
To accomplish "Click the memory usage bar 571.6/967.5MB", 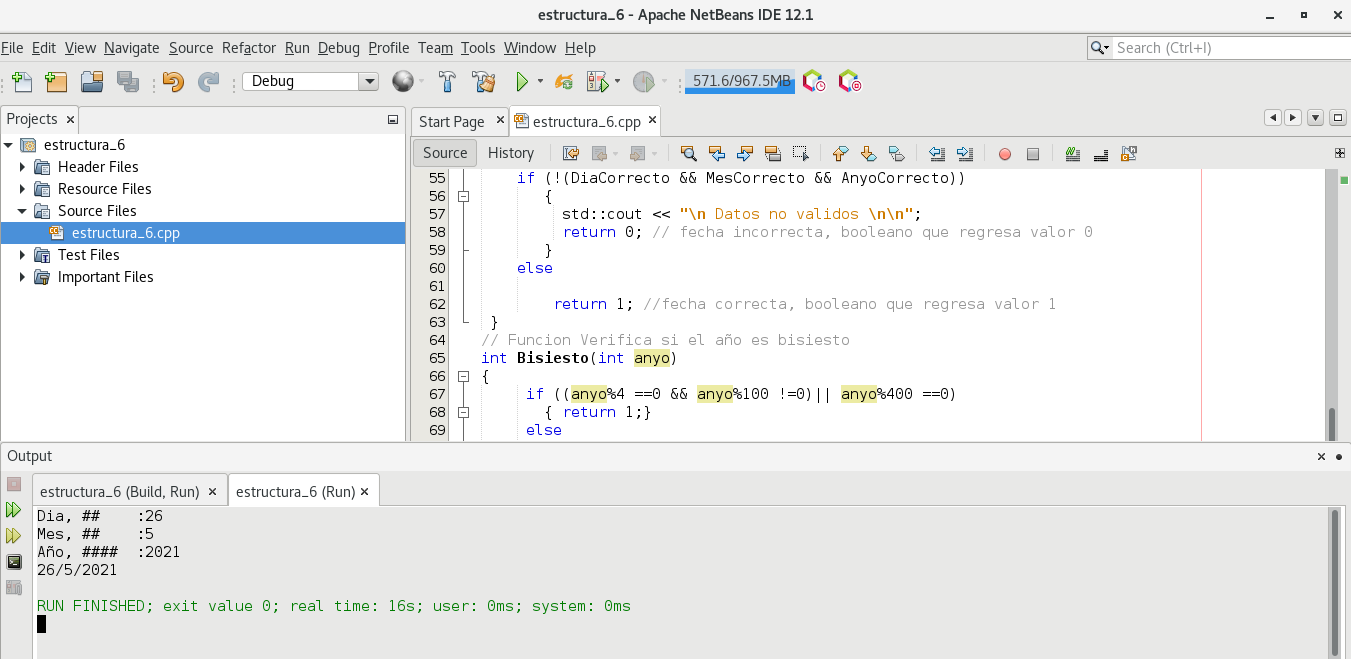I will [740, 81].
